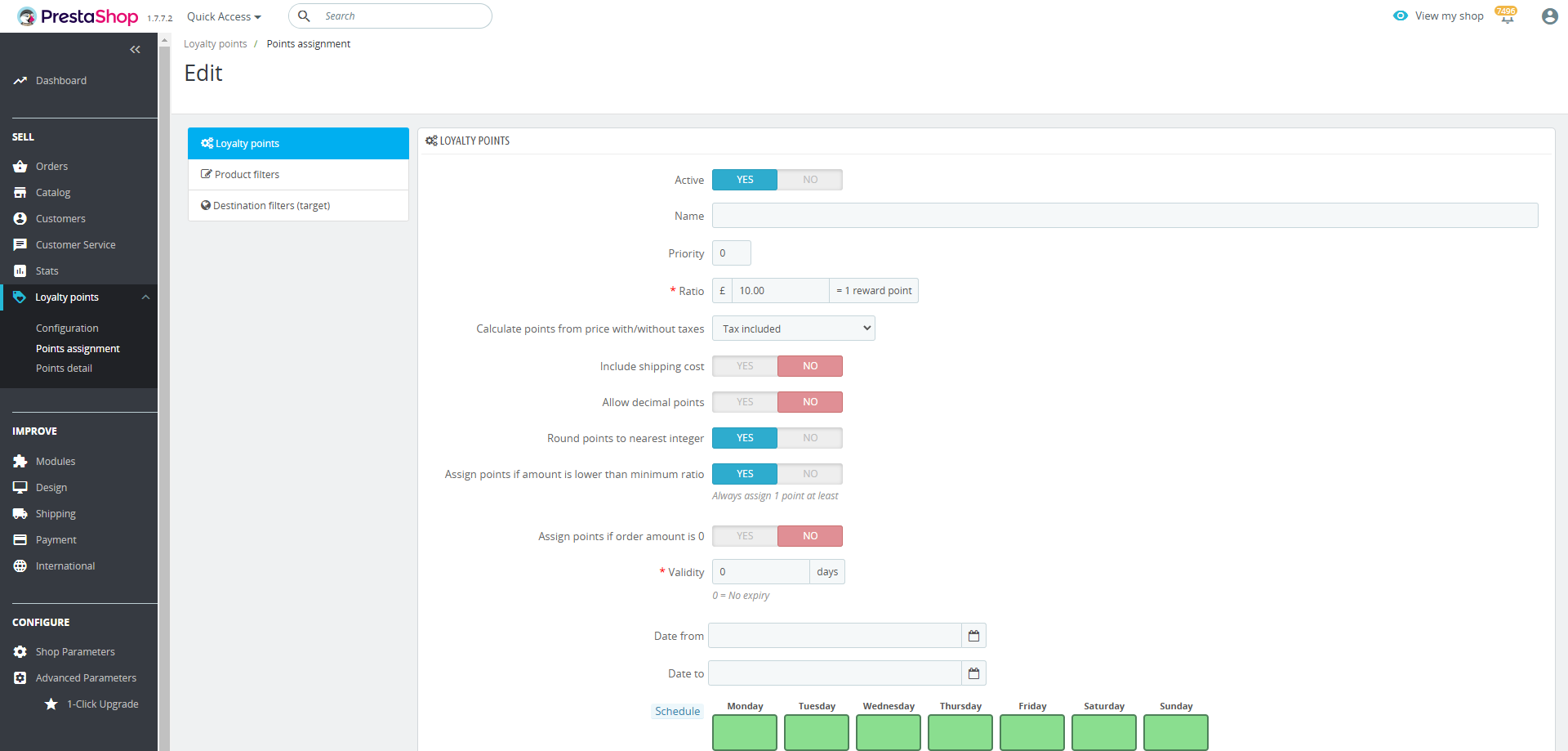Open the Date from calendar icon
The height and width of the screenshot is (751, 1568).
pyautogui.click(x=973, y=636)
